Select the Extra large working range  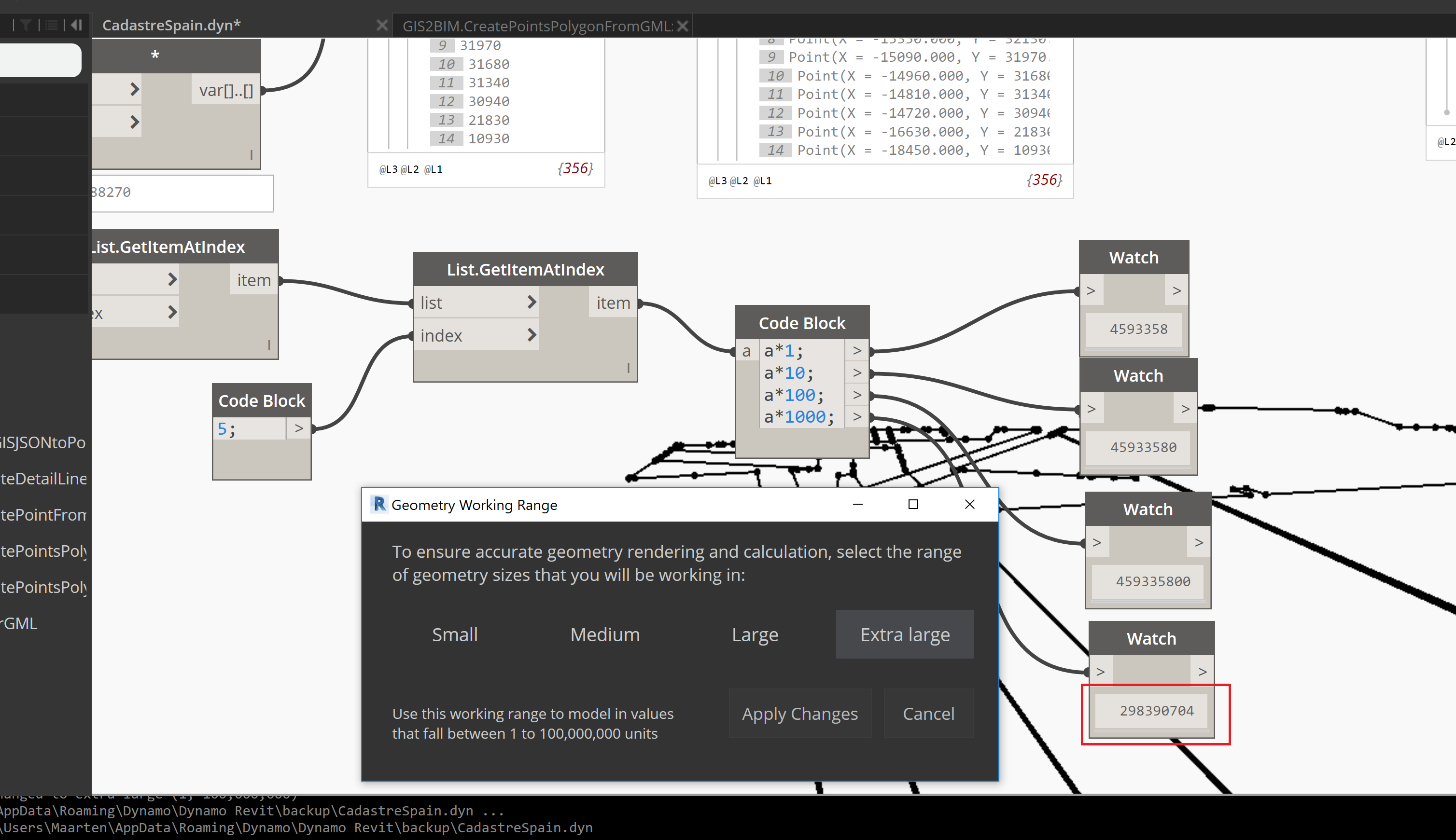click(905, 634)
